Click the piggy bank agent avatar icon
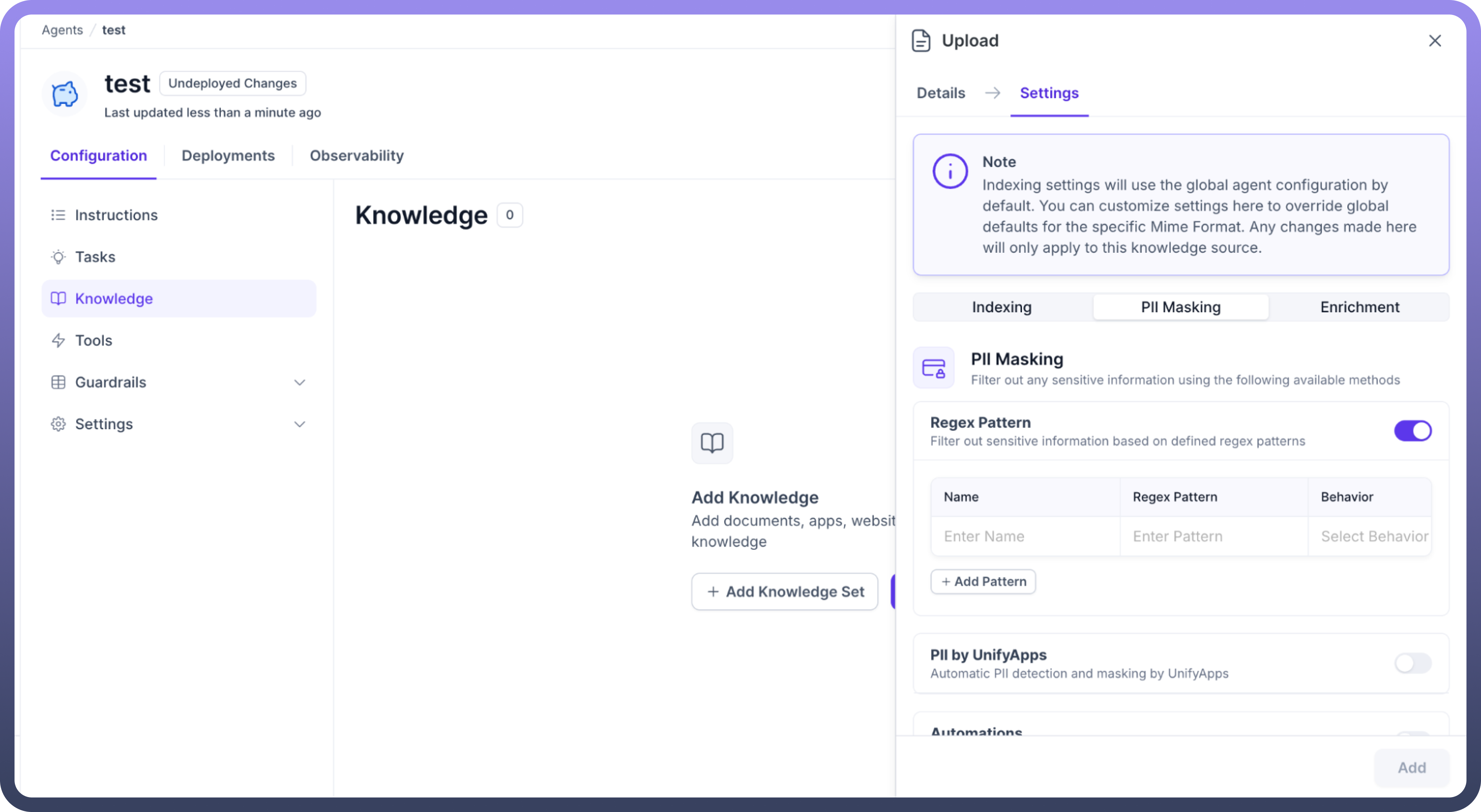Screen dimensions: 1481x812 pyautogui.click(x=64, y=94)
